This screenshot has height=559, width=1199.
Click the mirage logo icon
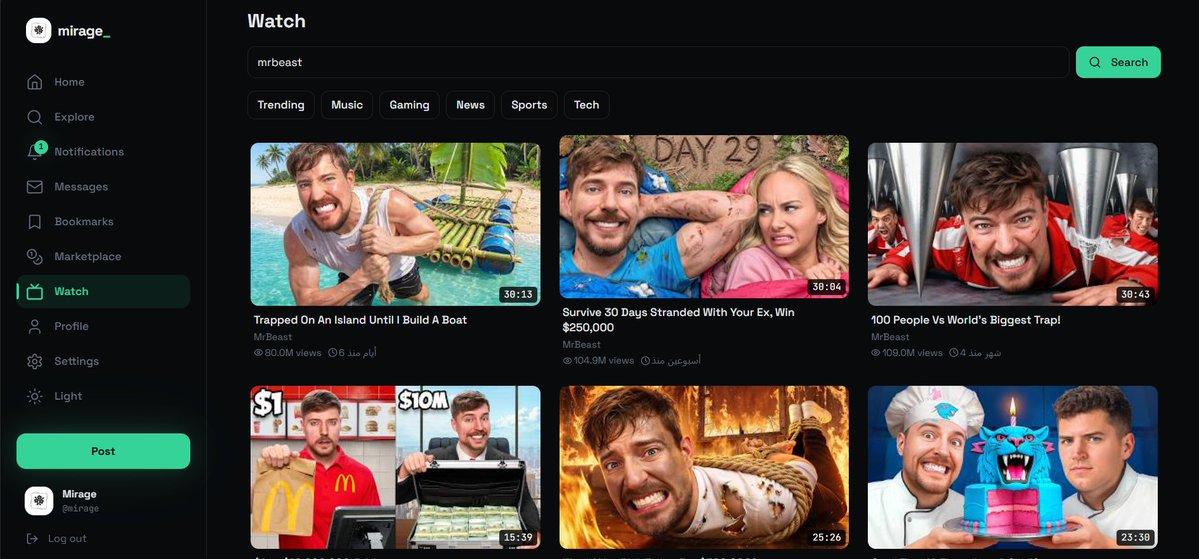coord(38,31)
